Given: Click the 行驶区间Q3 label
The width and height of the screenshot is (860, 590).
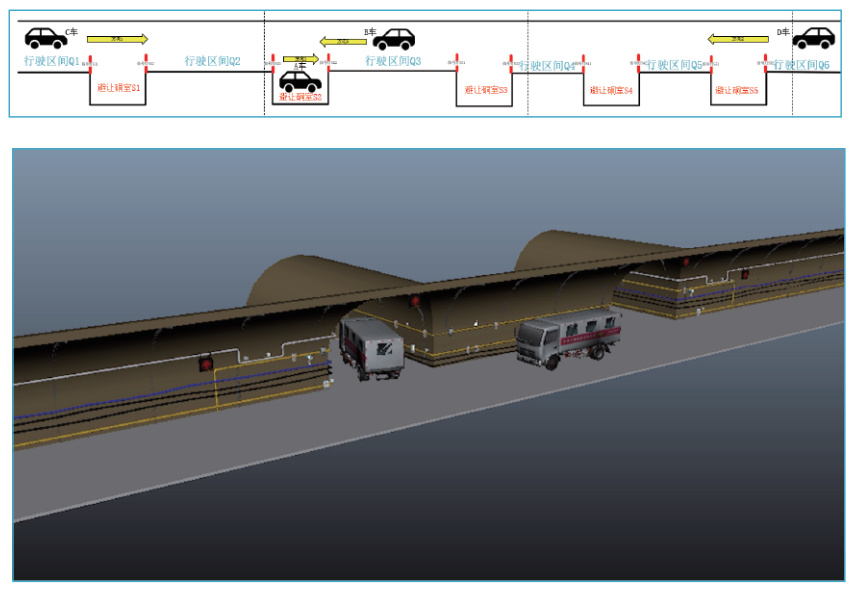Looking at the screenshot, I should pyautogui.click(x=393, y=62).
